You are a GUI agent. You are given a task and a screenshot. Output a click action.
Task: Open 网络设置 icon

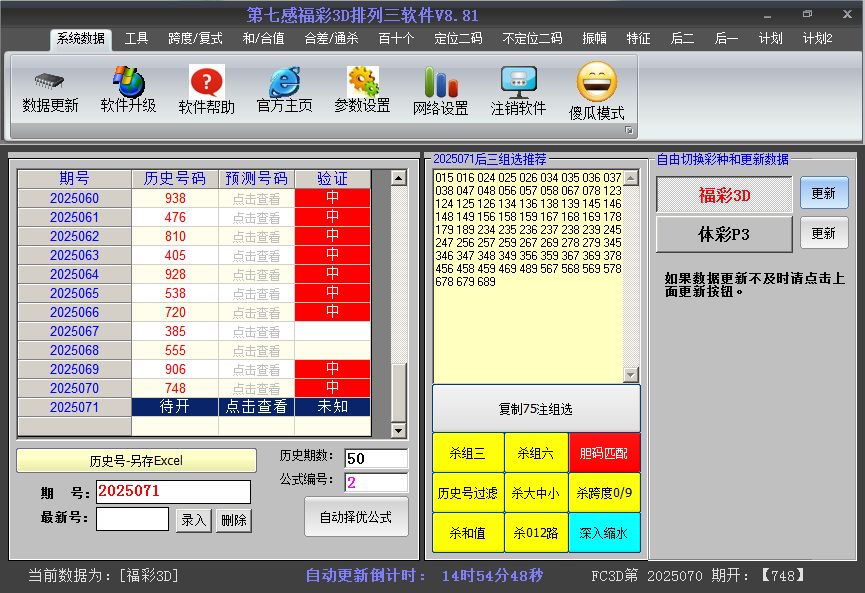pyautogui.click(x=440, y=82)
